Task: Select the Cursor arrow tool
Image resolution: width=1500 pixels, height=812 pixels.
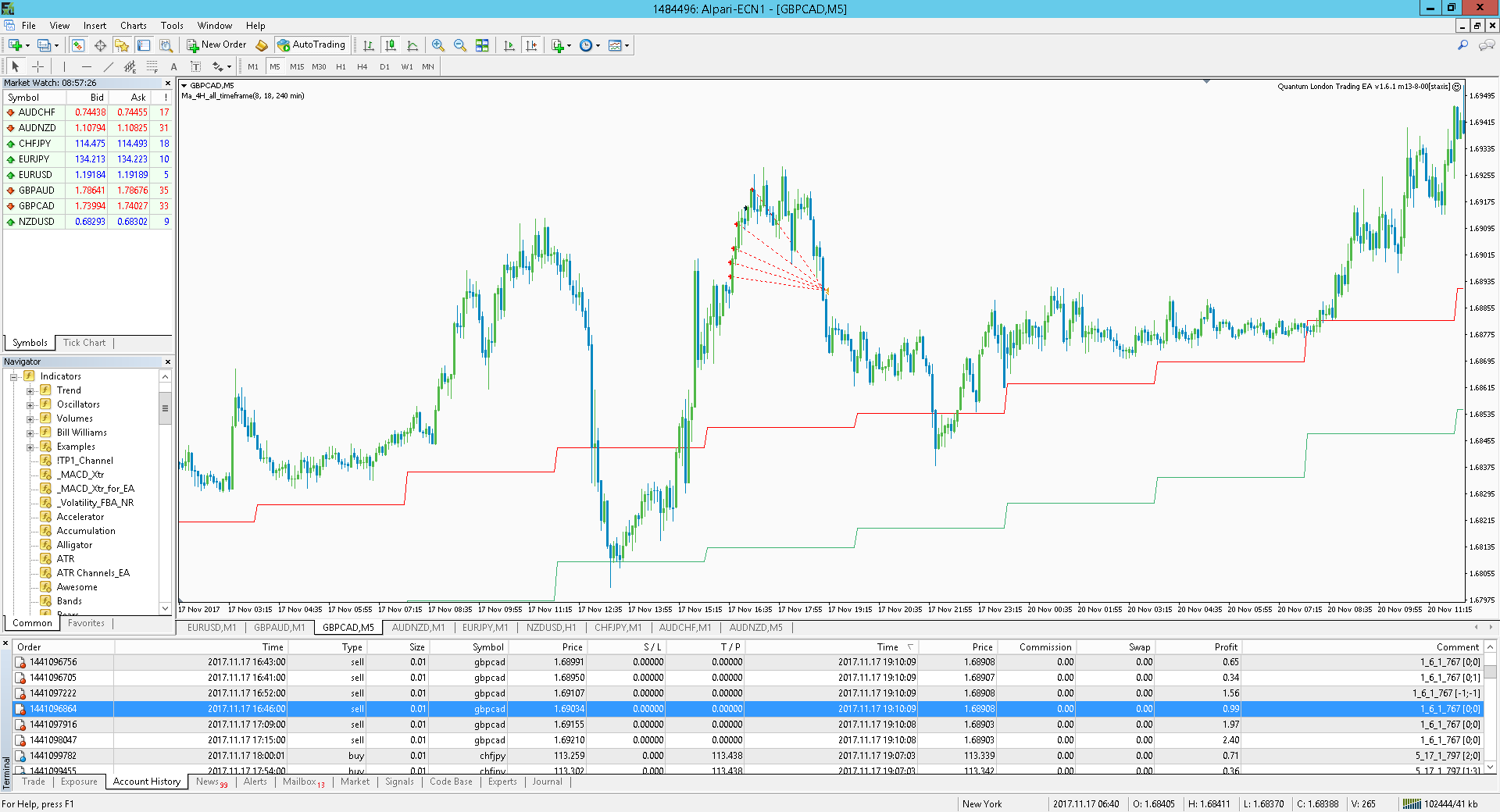Action: pyautogui.click(x=15, y=66)
